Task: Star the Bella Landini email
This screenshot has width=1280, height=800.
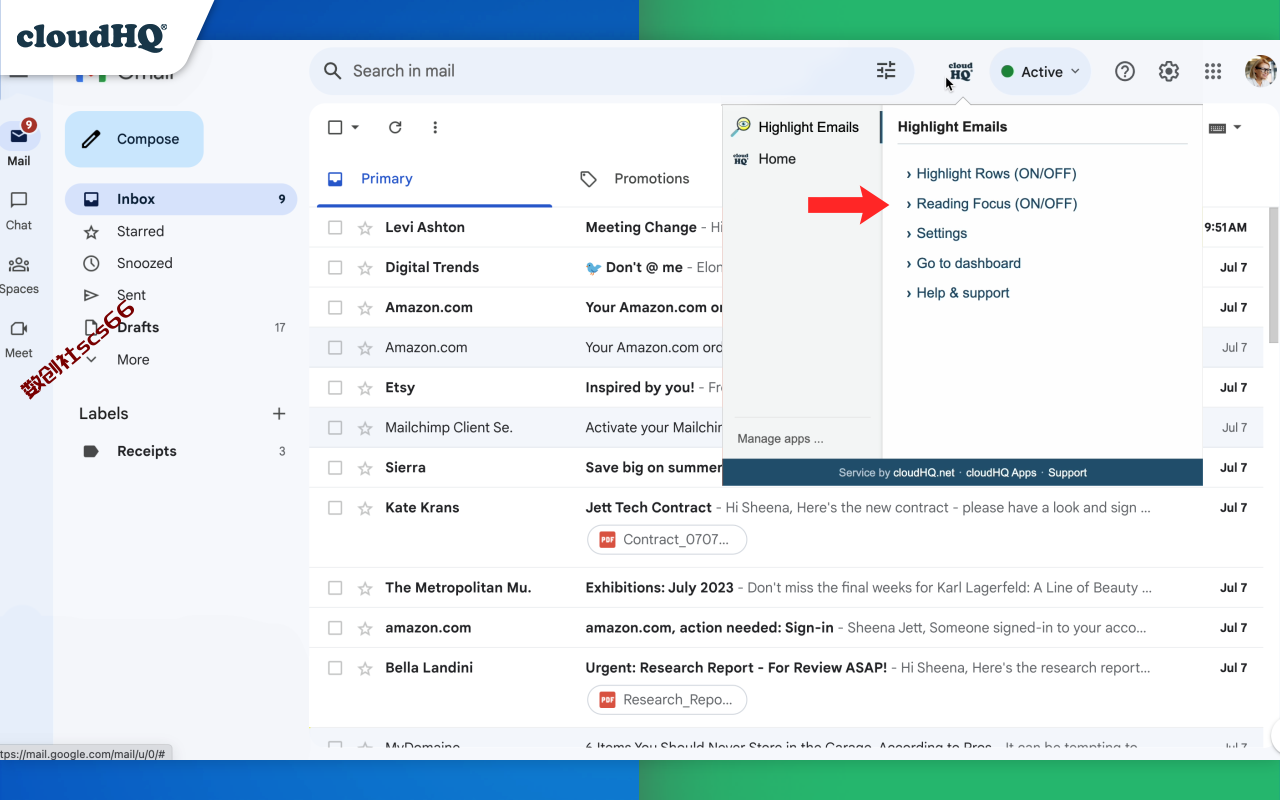Action: 365,667
